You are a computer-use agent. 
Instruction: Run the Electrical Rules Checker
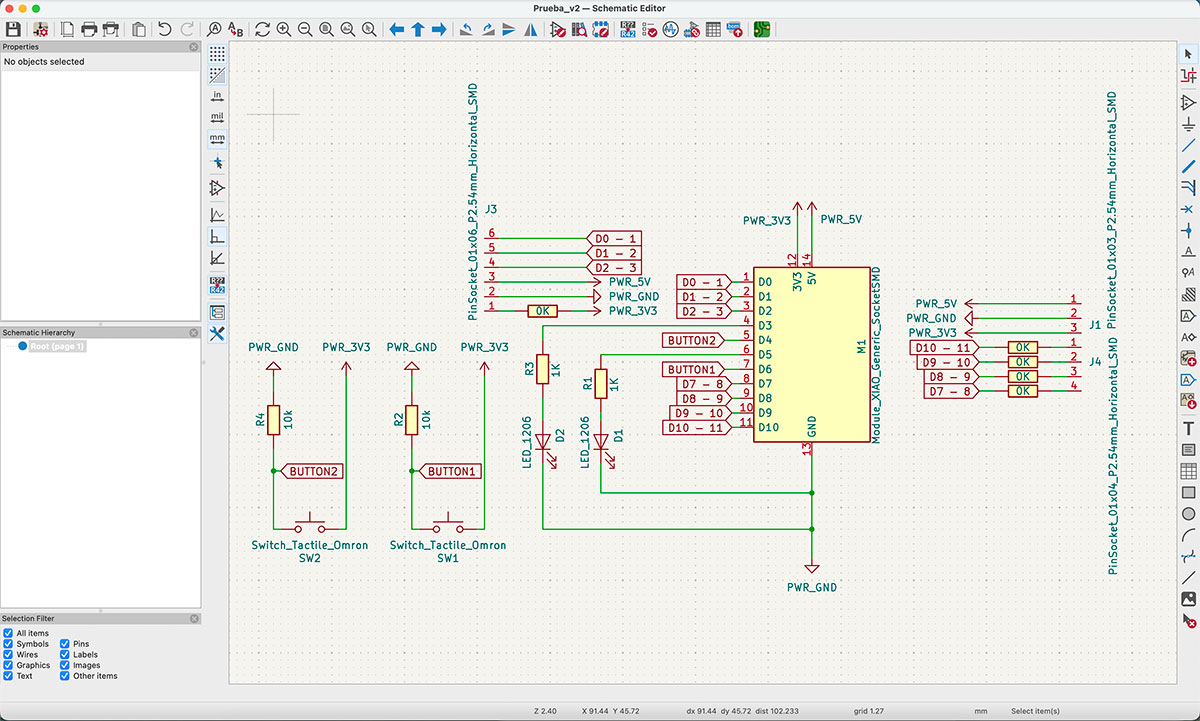652,29
